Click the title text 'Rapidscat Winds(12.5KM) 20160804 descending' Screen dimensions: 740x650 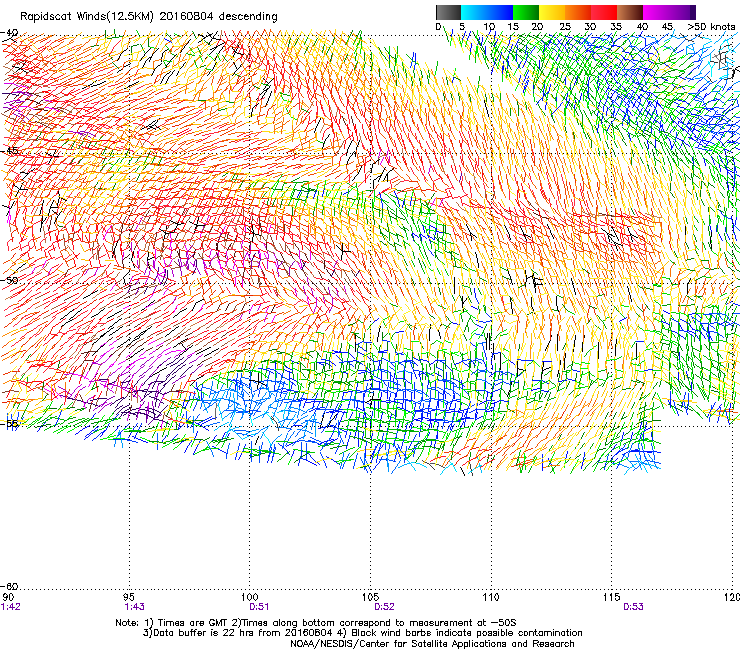pyautogui.click(x=149, y=17)
